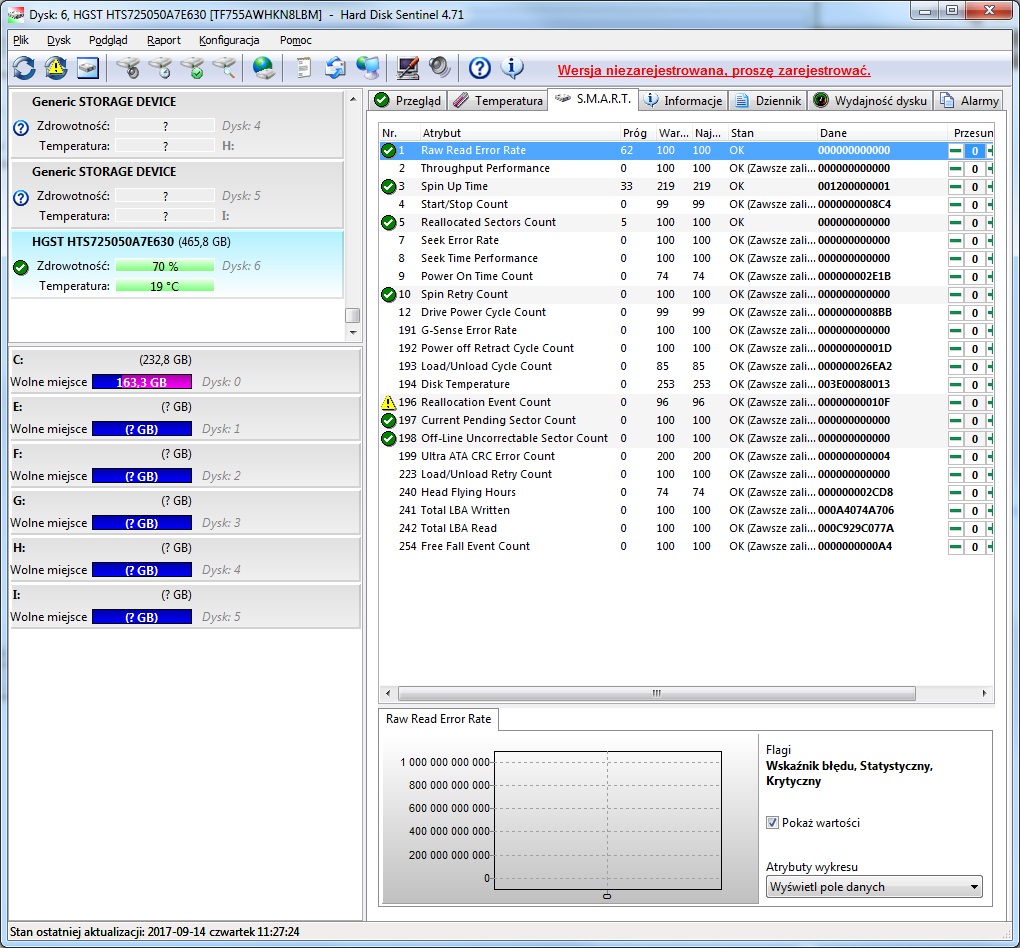Screen dimensions: 1020x948
Task: Sort by the Atrybut column header
Action: (x=518, y=133)
